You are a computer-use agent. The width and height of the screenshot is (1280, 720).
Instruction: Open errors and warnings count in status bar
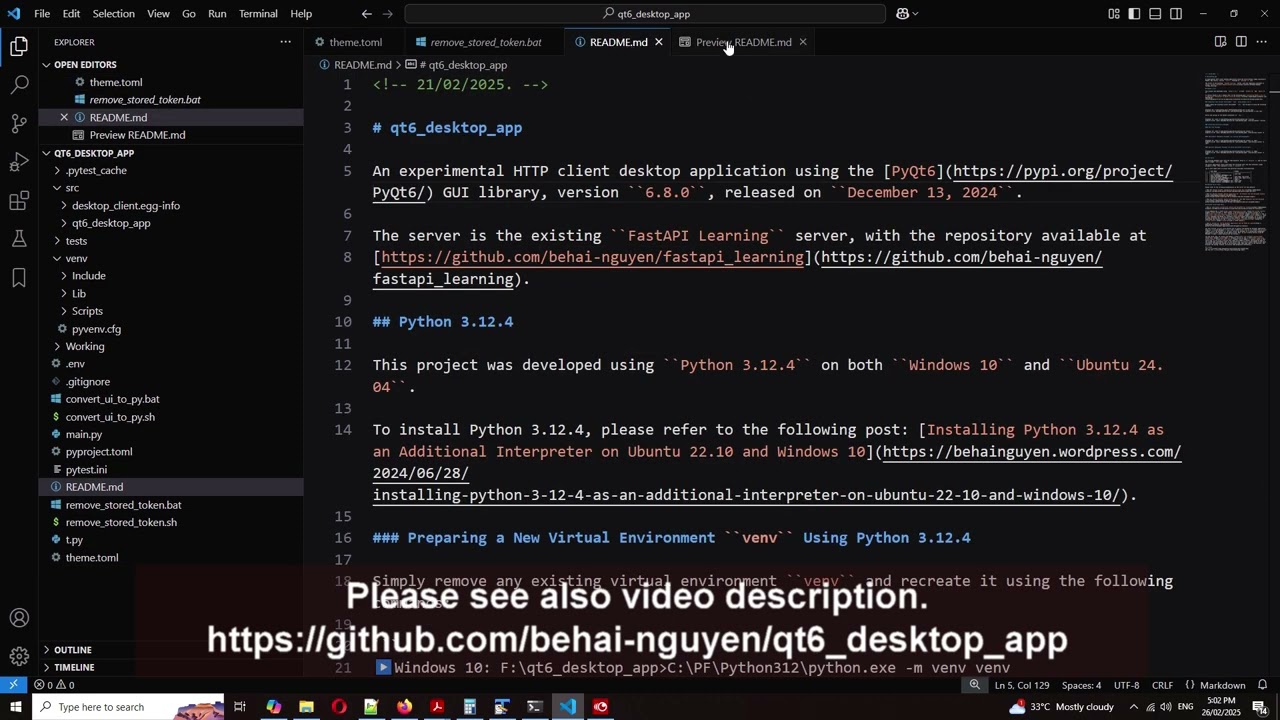point(54,685)
